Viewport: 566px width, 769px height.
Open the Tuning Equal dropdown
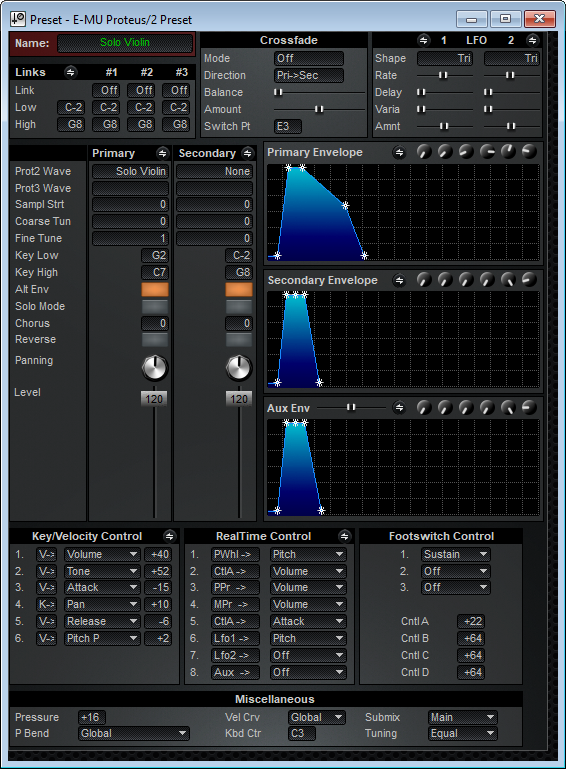click(463, 733)
